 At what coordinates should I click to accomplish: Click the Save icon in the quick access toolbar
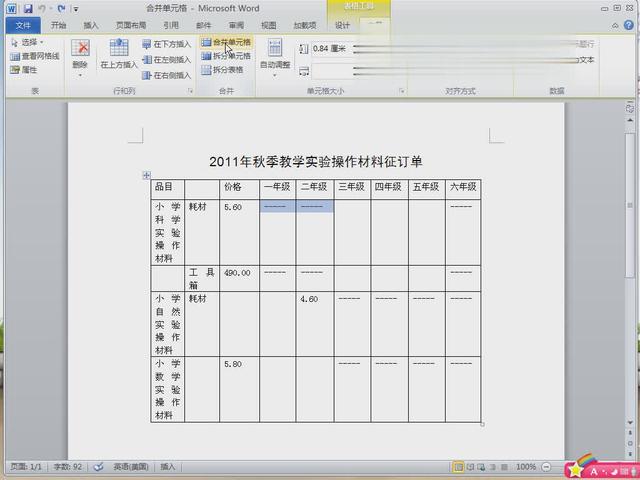click(28, 8)
